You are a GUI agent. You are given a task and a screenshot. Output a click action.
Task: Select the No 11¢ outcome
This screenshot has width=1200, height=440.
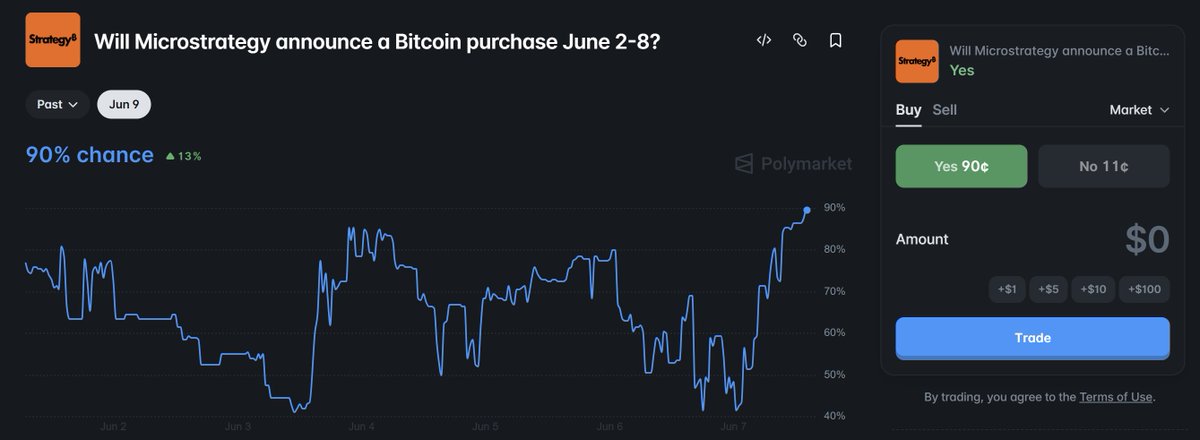tap(1104, 167)
